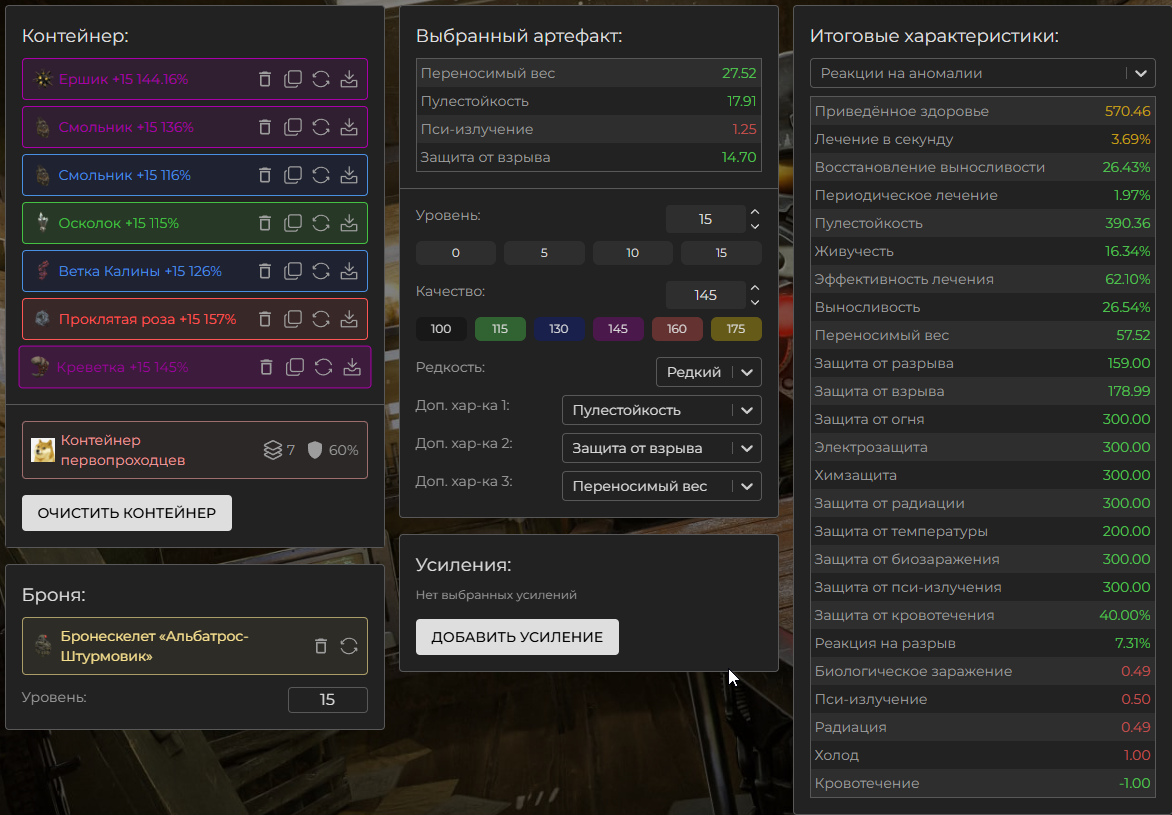
Task: Swap the Ветка Калины artifact
Action: click(321, 271)
